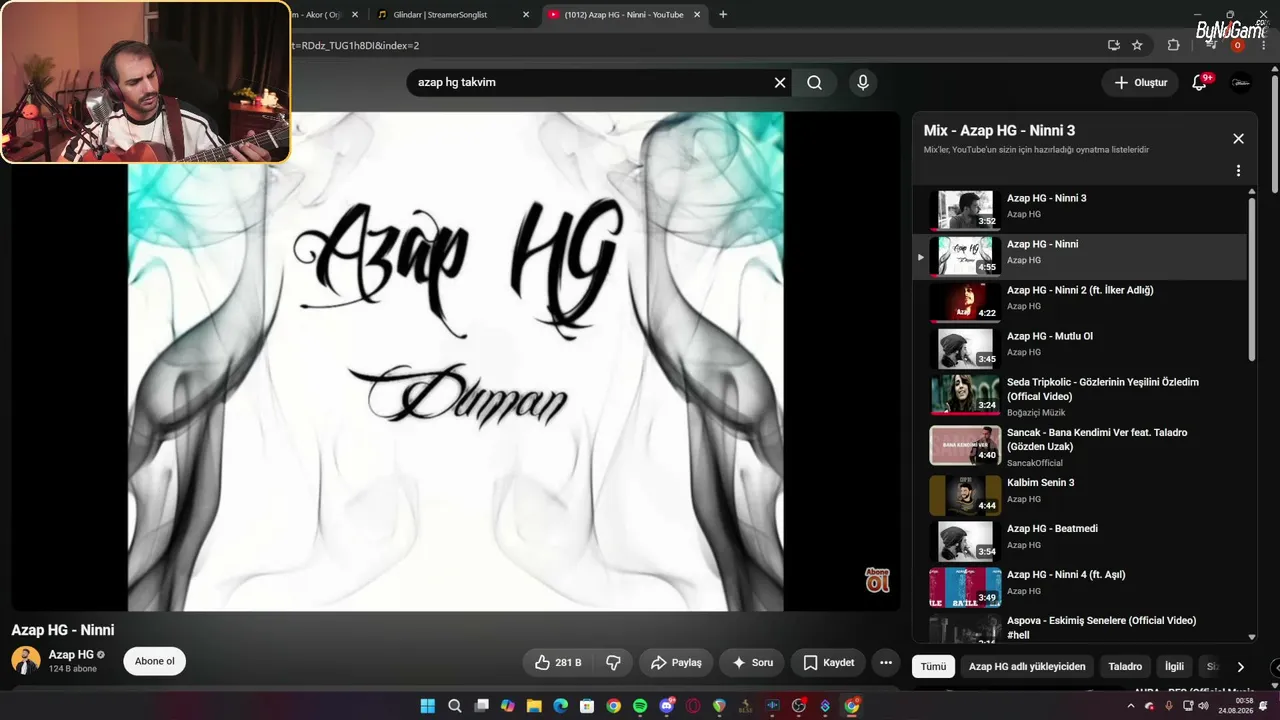The width and height of the screenshot is (1280, 720).
Task: Show next filter chips with right arrow
Action: (1240, 667)
